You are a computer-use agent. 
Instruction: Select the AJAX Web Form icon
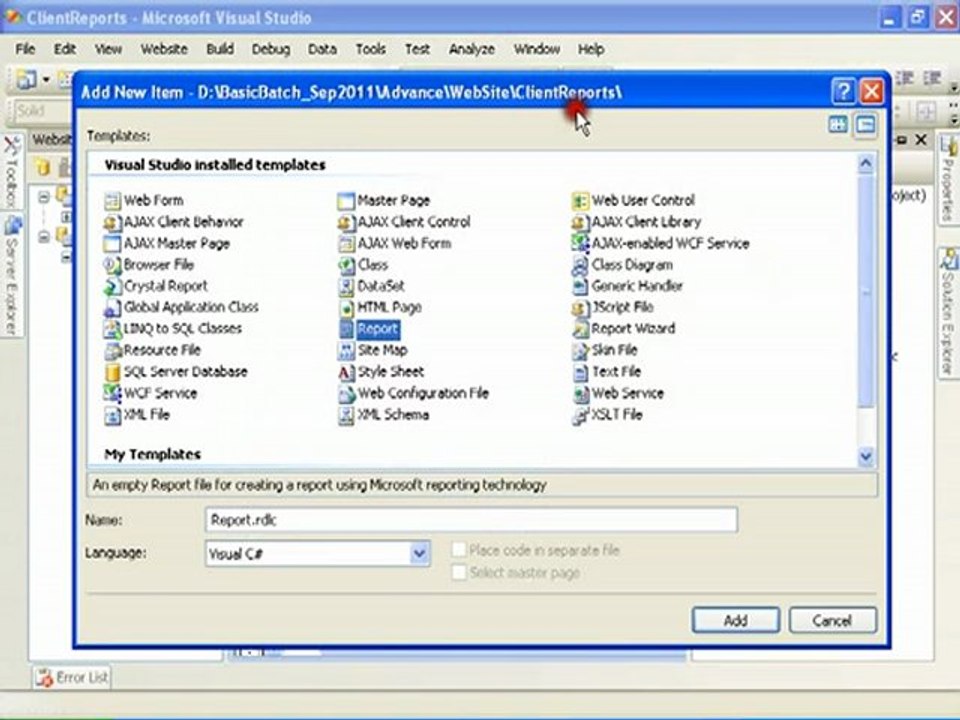point(346,244)
